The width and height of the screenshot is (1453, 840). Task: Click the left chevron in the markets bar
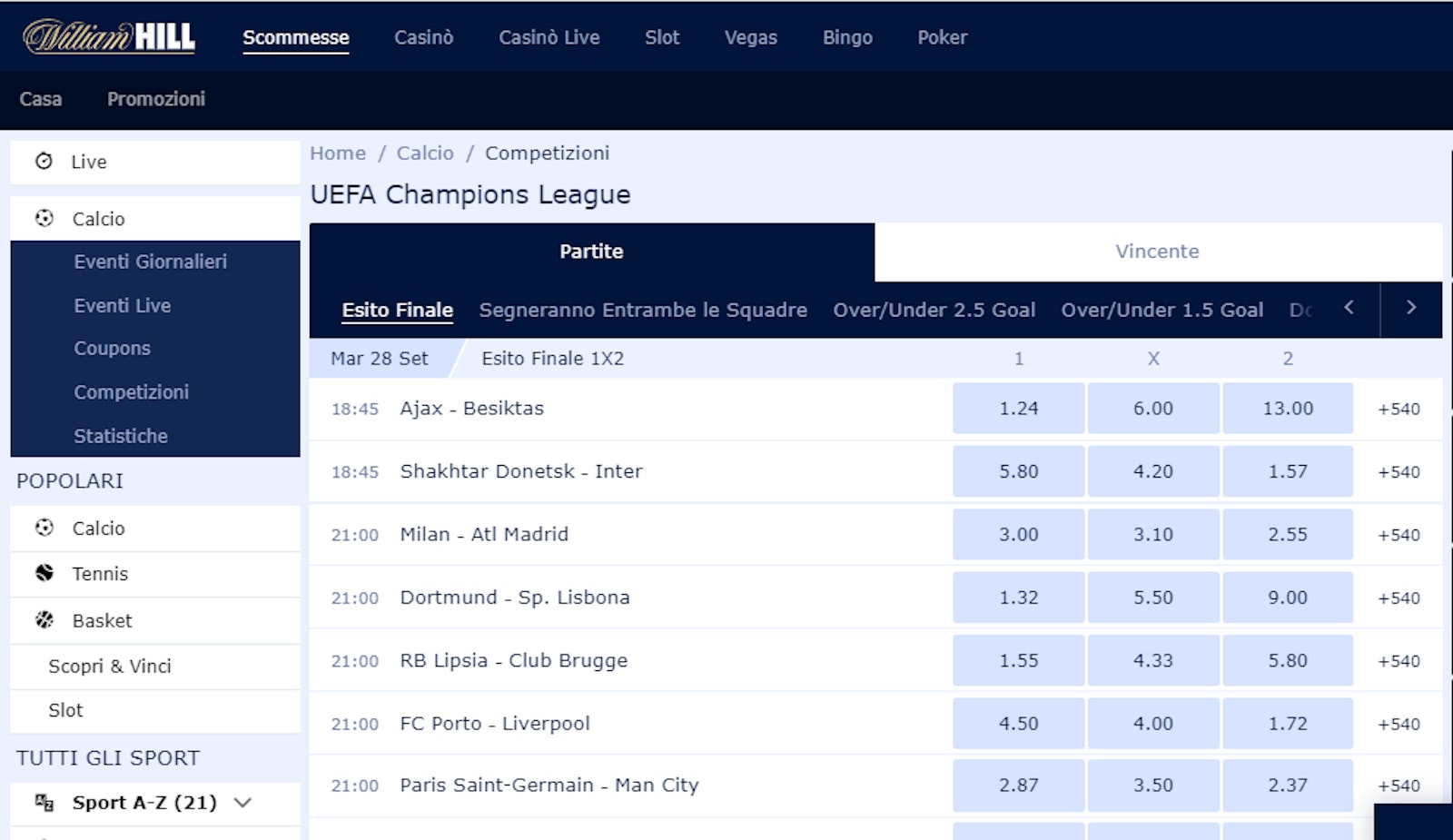[x=1350, y=309]
